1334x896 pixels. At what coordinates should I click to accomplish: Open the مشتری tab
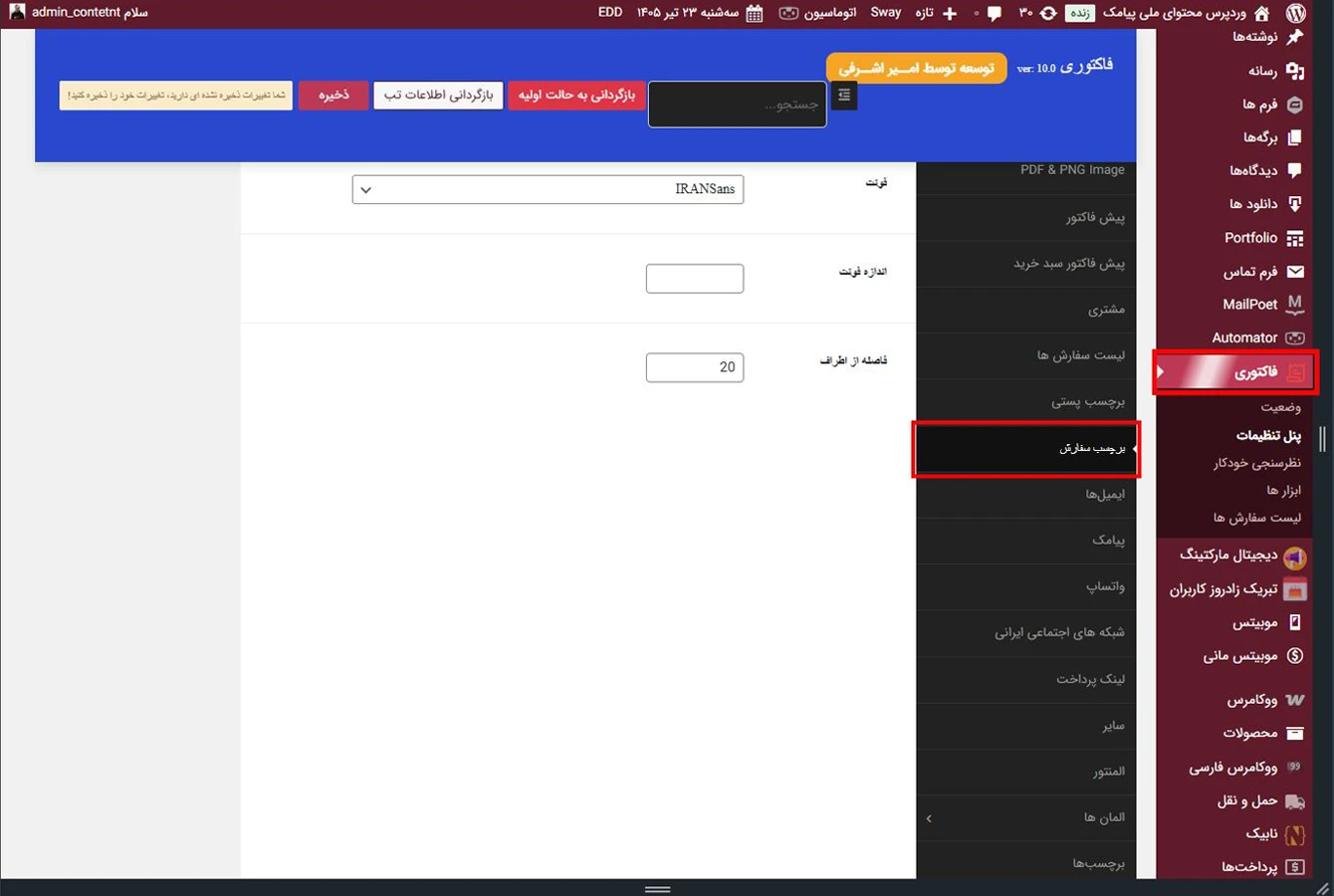click(1025, 310)
